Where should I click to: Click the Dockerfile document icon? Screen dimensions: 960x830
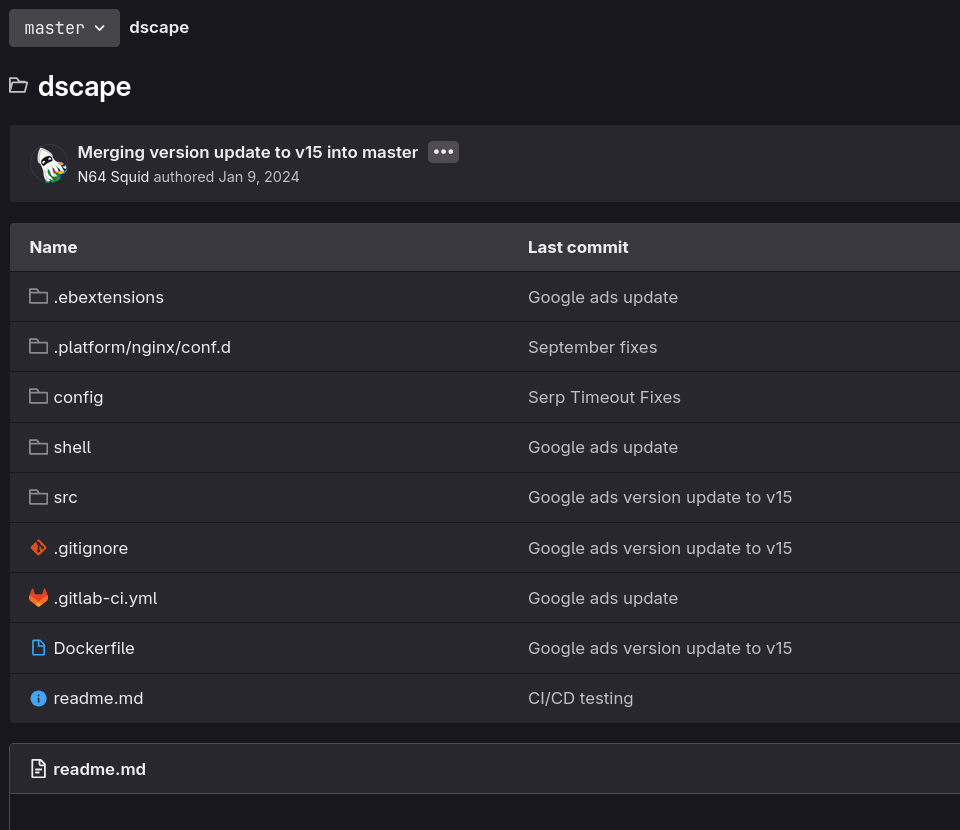tap(38, 648)
